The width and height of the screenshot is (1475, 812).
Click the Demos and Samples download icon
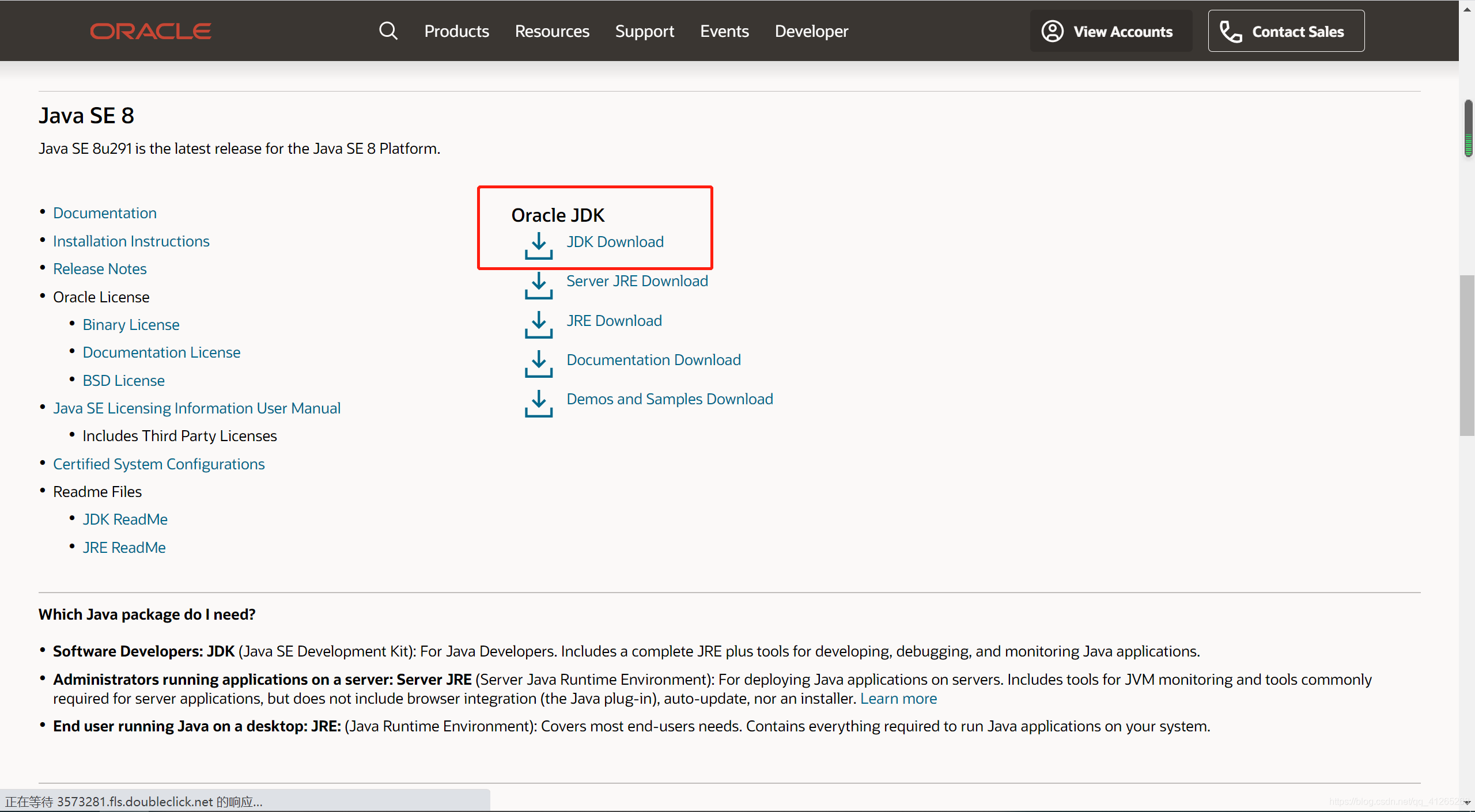538,404
